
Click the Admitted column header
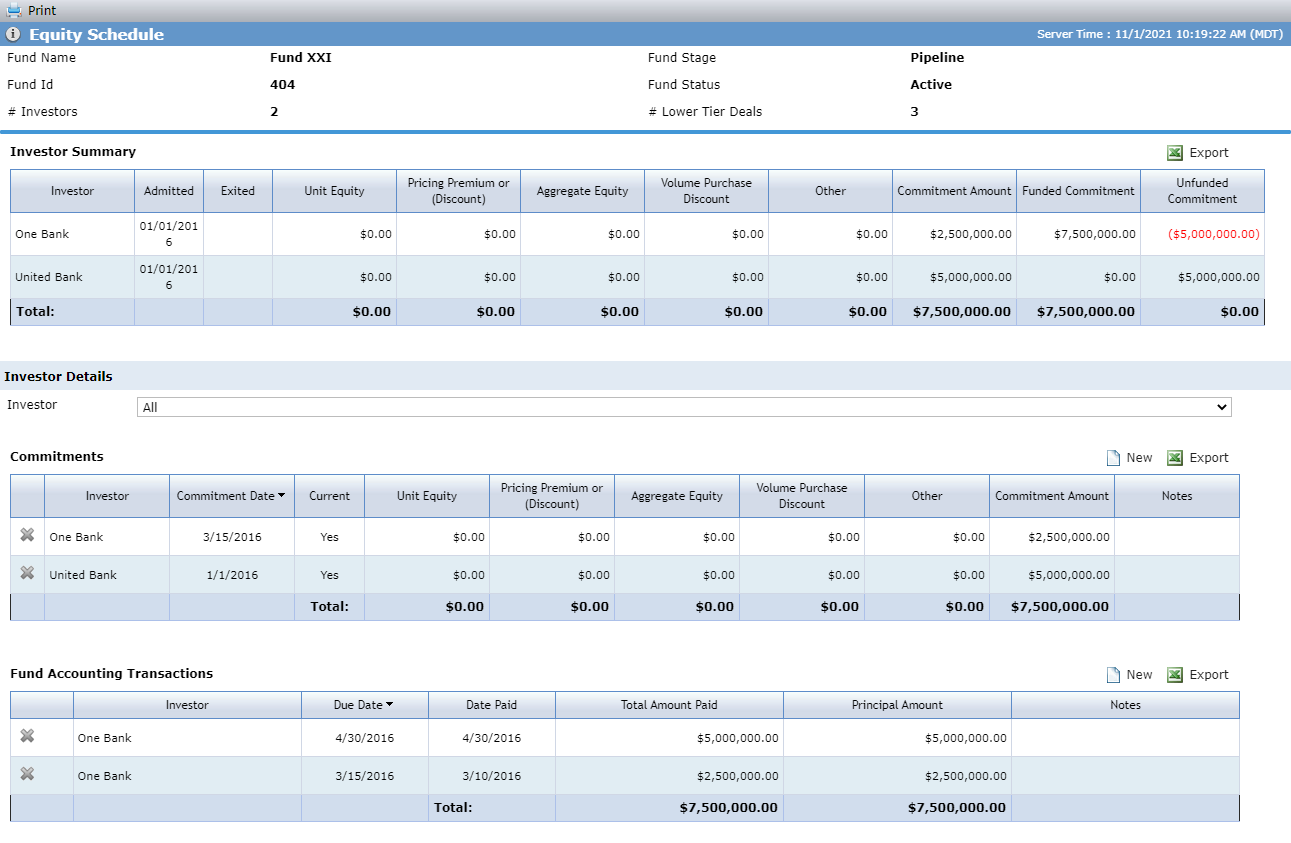[169, 191]
